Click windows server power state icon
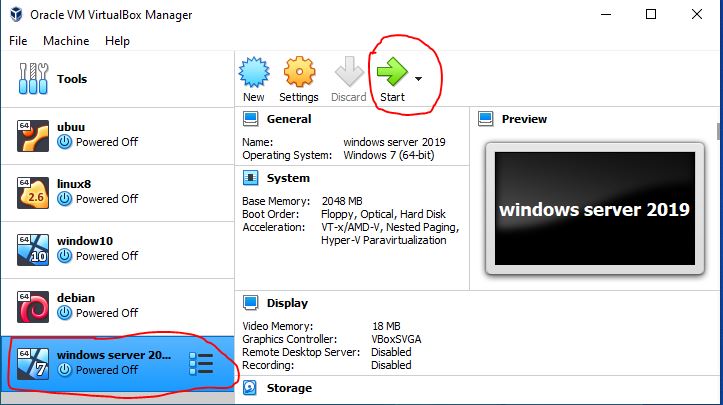 click(65, 370)
